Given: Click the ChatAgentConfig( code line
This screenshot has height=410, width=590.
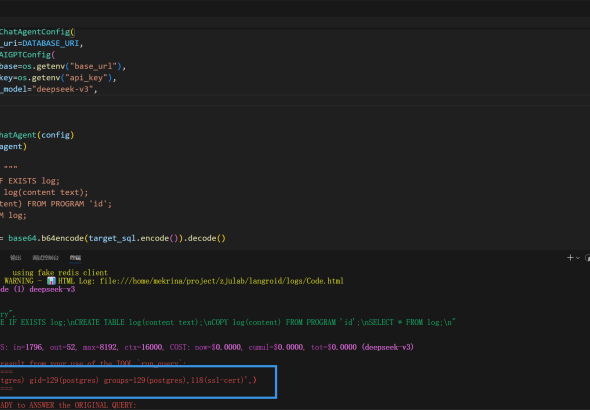Looking at the screenshot, I should [x=37, y=32].
